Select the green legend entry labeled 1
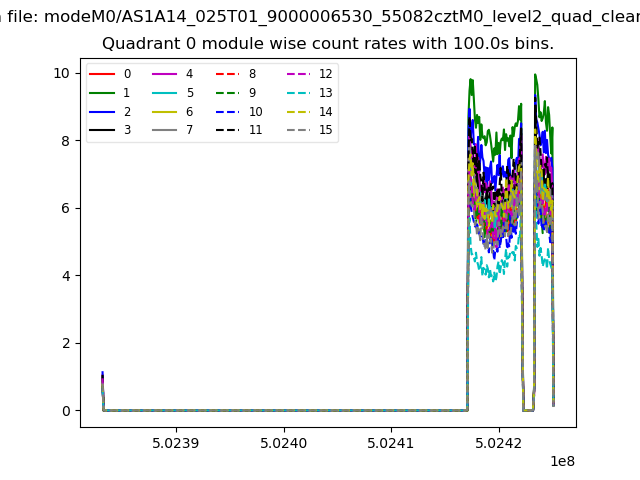Screen dimensions: 640x480 [x=102, y=93]
